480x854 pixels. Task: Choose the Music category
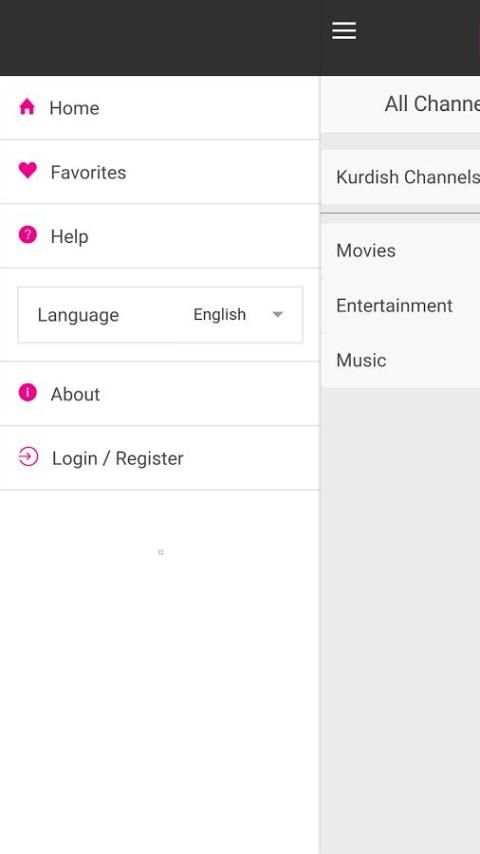(400, 360)
